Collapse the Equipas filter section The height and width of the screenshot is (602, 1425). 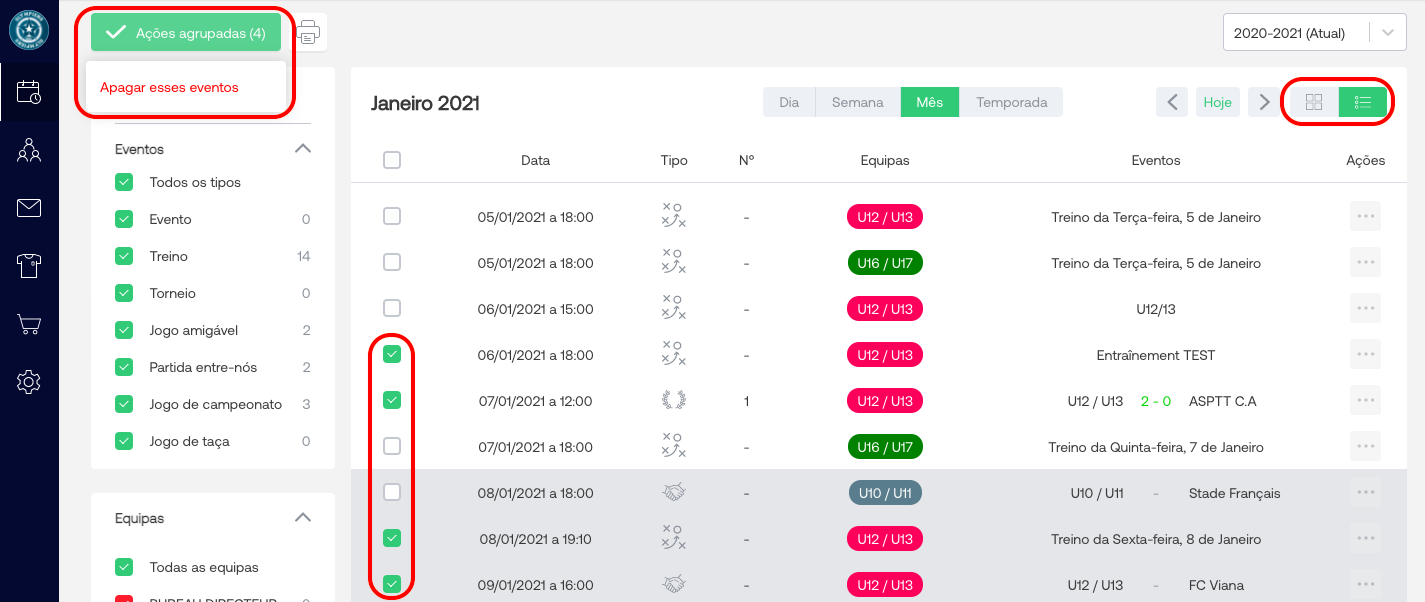(303, 518)
